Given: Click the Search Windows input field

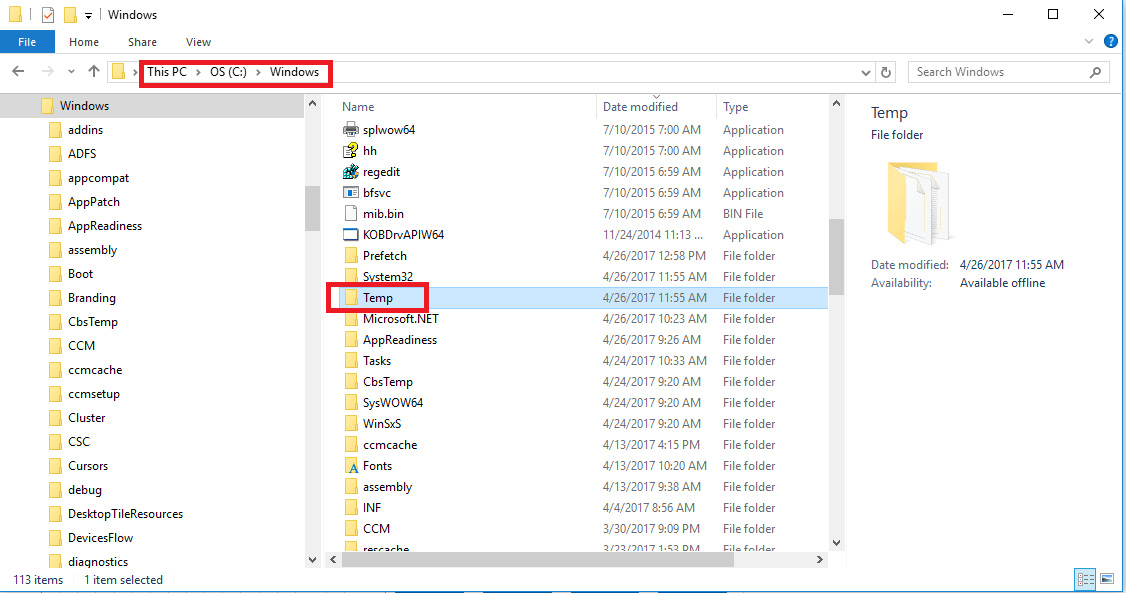Looking at the screenshot, I should [1009, 72].
